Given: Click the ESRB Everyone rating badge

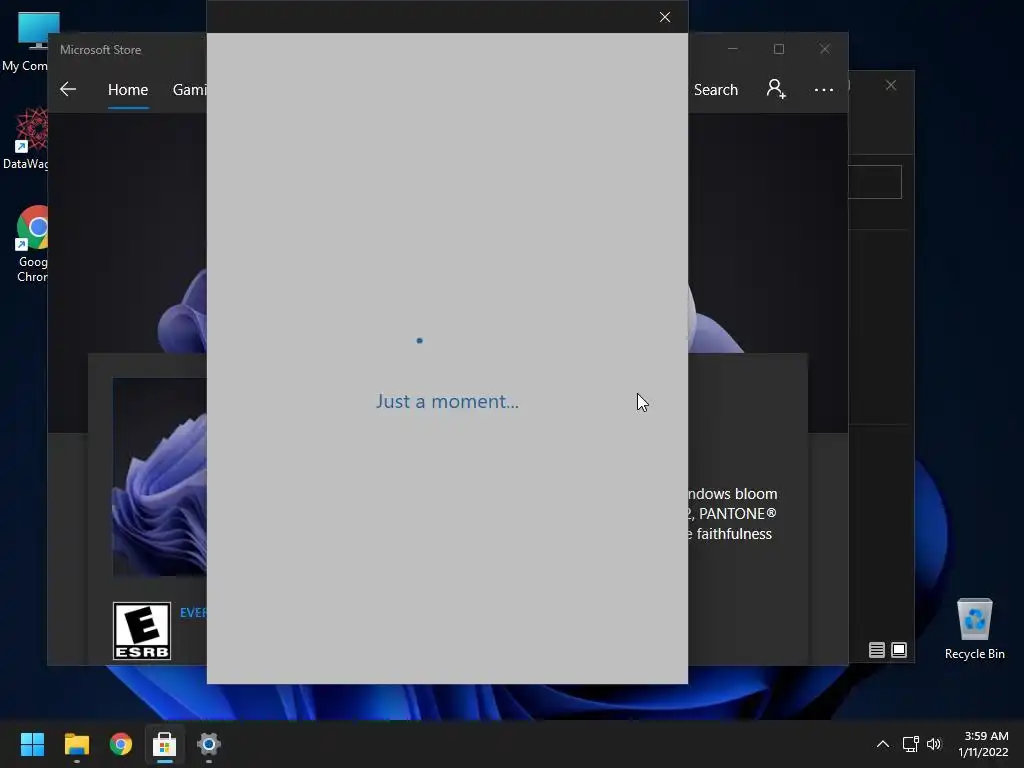Looking at the screenshot, I should coord(142,631).
